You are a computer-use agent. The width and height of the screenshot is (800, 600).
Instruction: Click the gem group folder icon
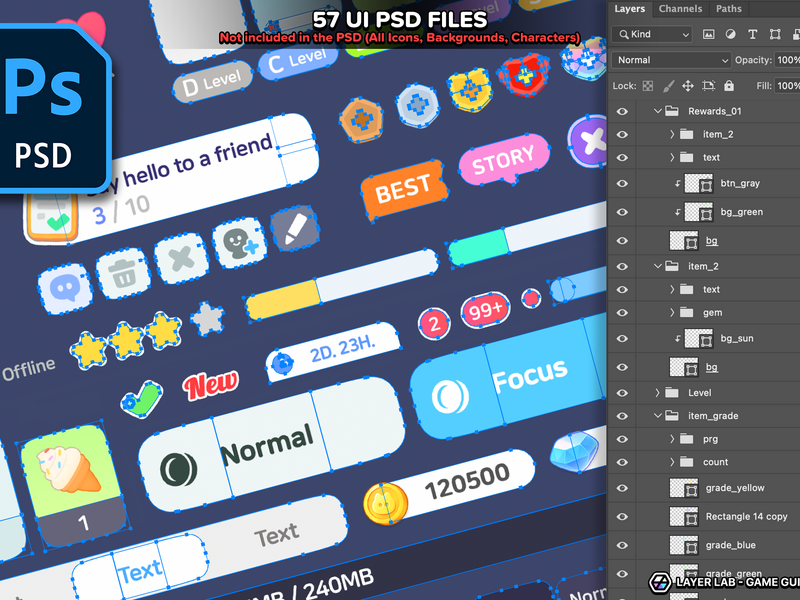(687, 312)
